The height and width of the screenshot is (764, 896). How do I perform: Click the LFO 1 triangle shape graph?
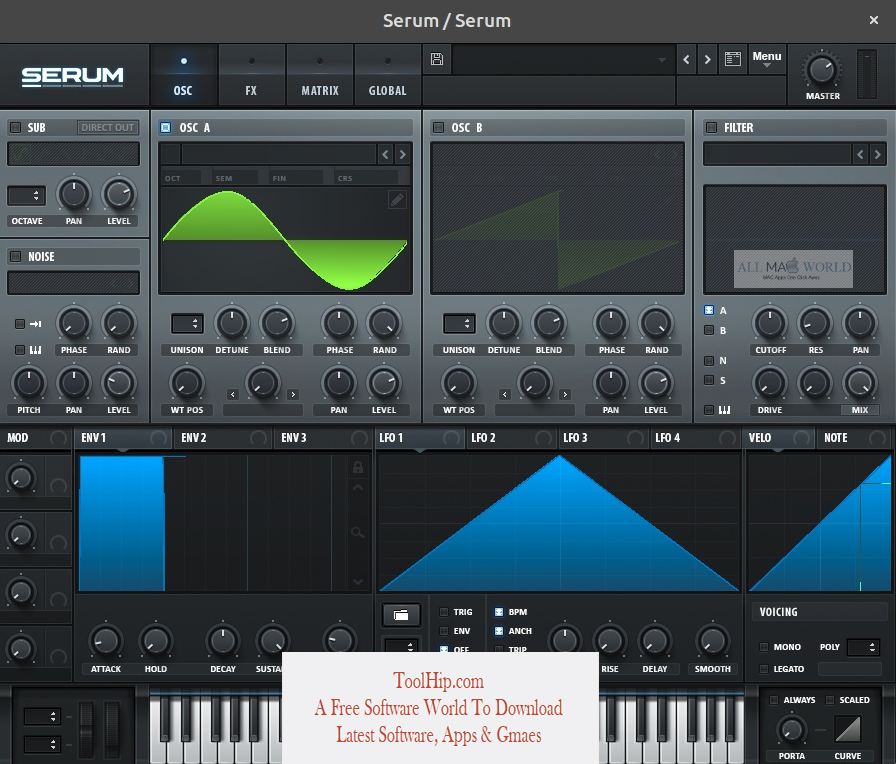coord(559,523)
